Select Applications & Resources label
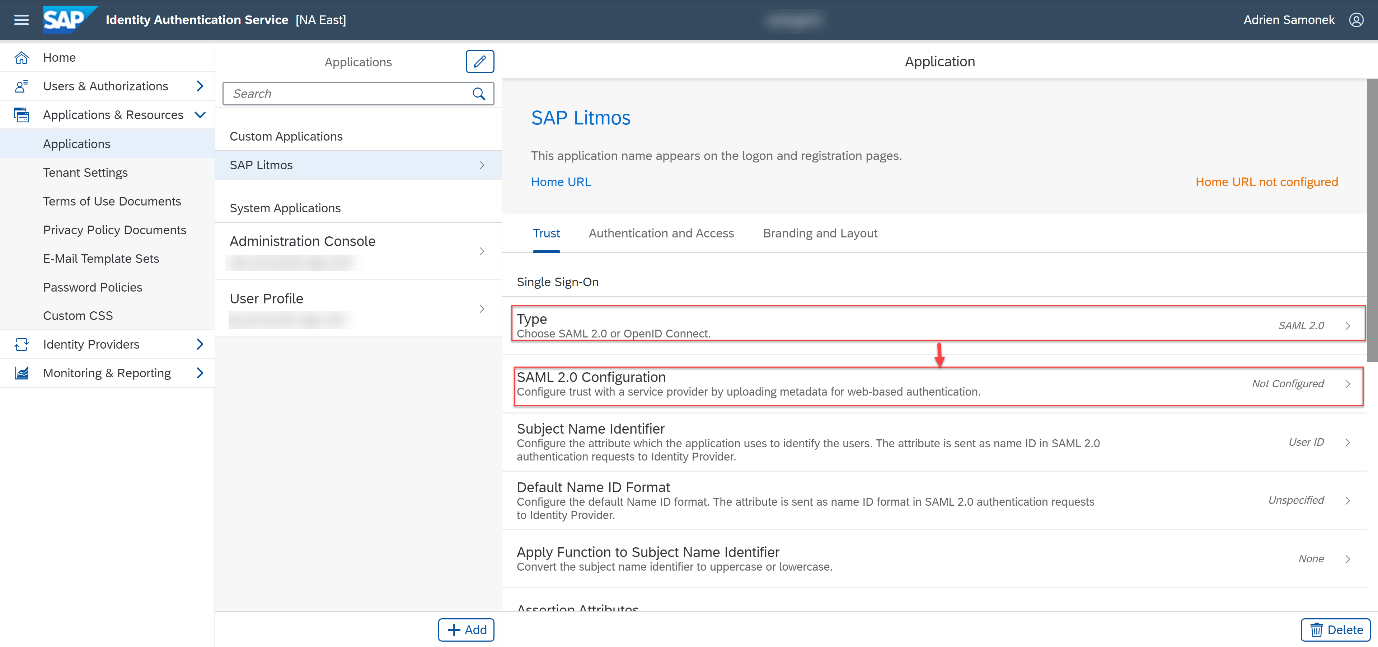1378x647 pixels. tap(113, 115)
